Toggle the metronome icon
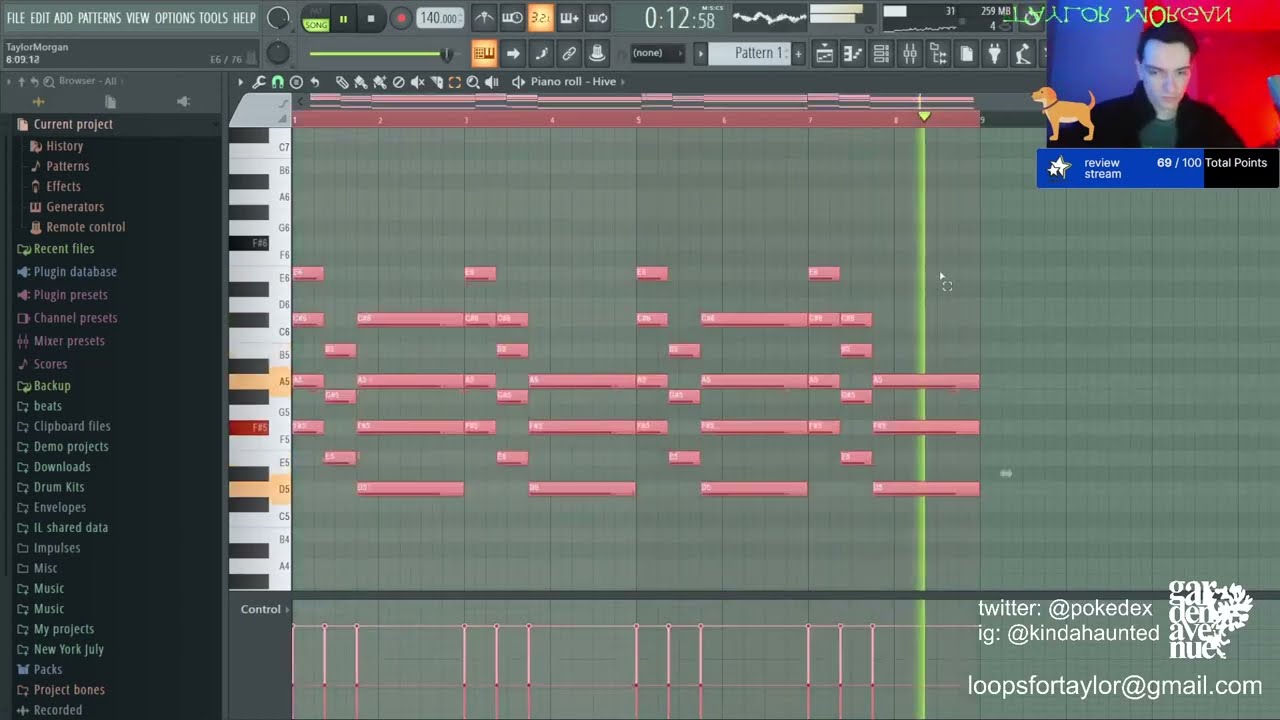This screenshot has height=720, width=1280. (x=483, y=18)
